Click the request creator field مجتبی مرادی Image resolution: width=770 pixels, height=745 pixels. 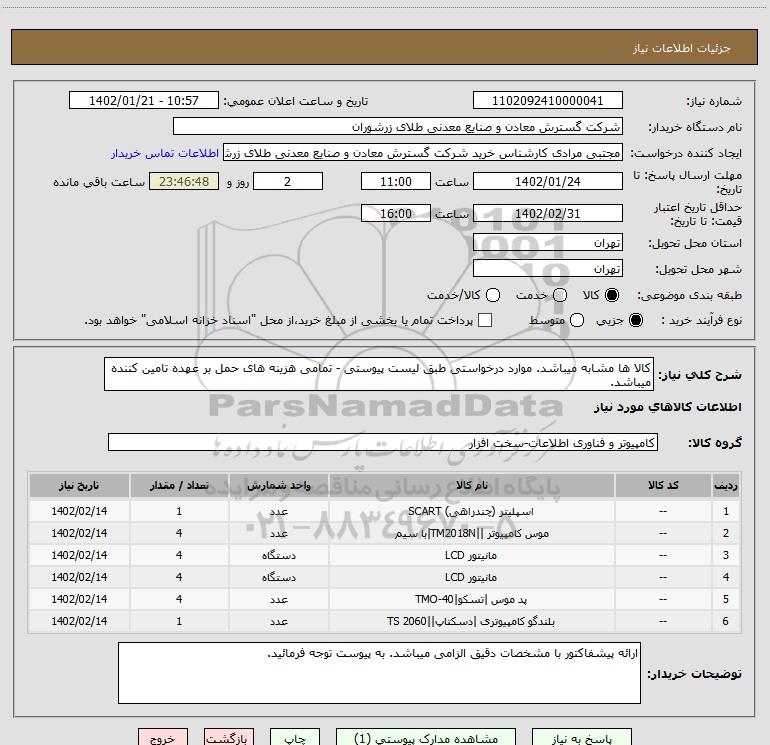coord(423,153)
